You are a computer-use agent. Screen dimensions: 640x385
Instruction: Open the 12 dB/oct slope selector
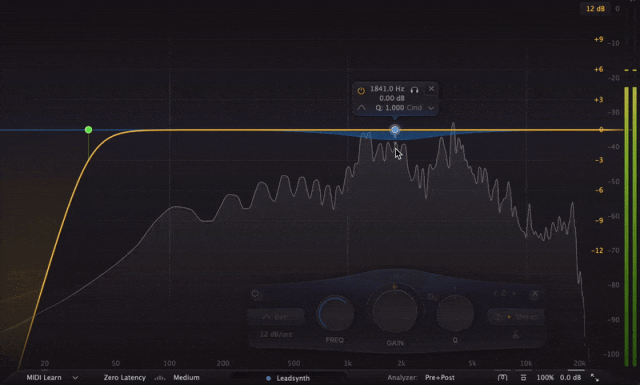click(x=276, y=334)
